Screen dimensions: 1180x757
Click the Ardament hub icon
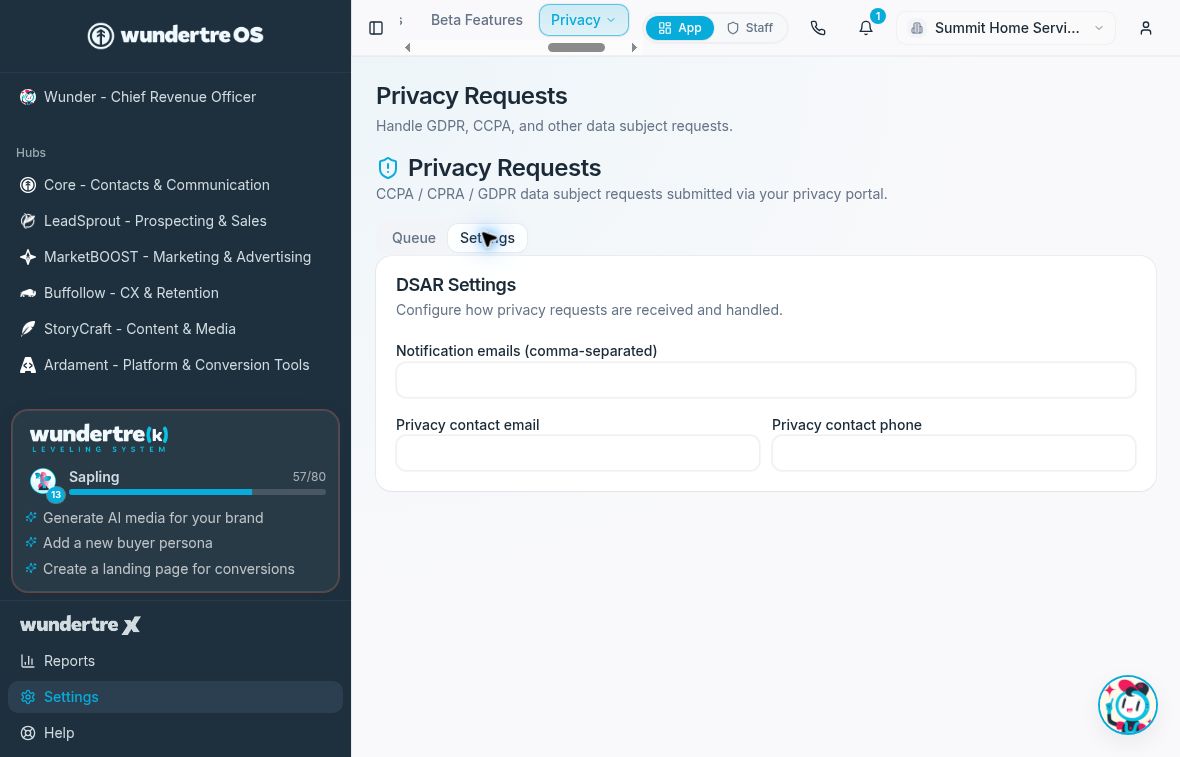(x=28, y=365)
